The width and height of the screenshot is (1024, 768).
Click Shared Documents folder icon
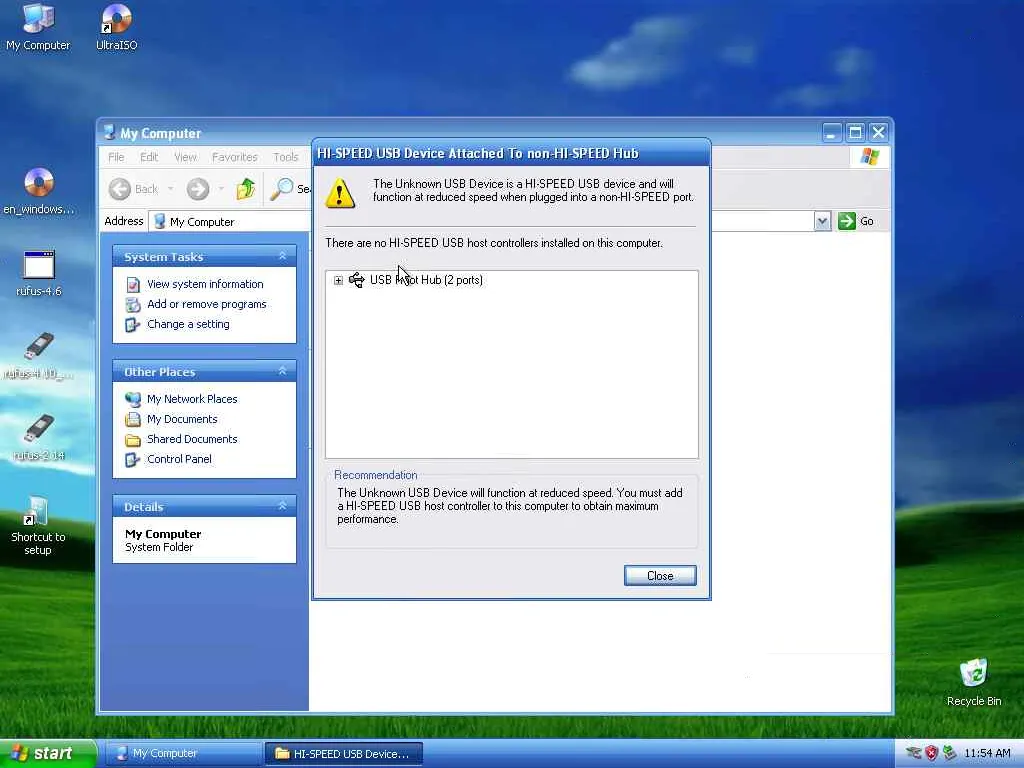[x=133, y=440]
